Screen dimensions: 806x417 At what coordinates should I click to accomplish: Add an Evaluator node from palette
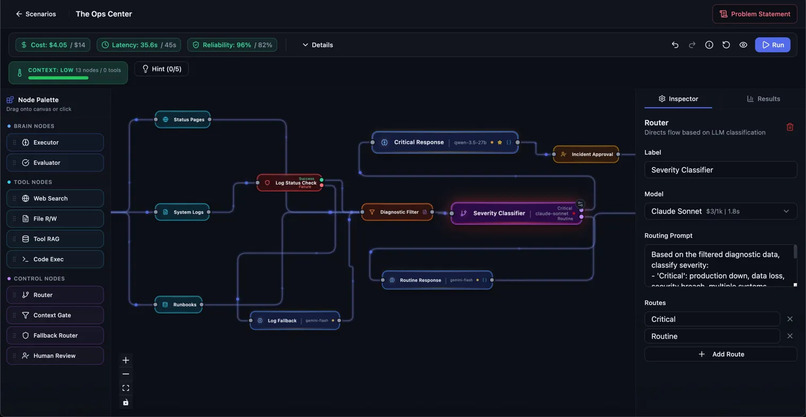55,162
